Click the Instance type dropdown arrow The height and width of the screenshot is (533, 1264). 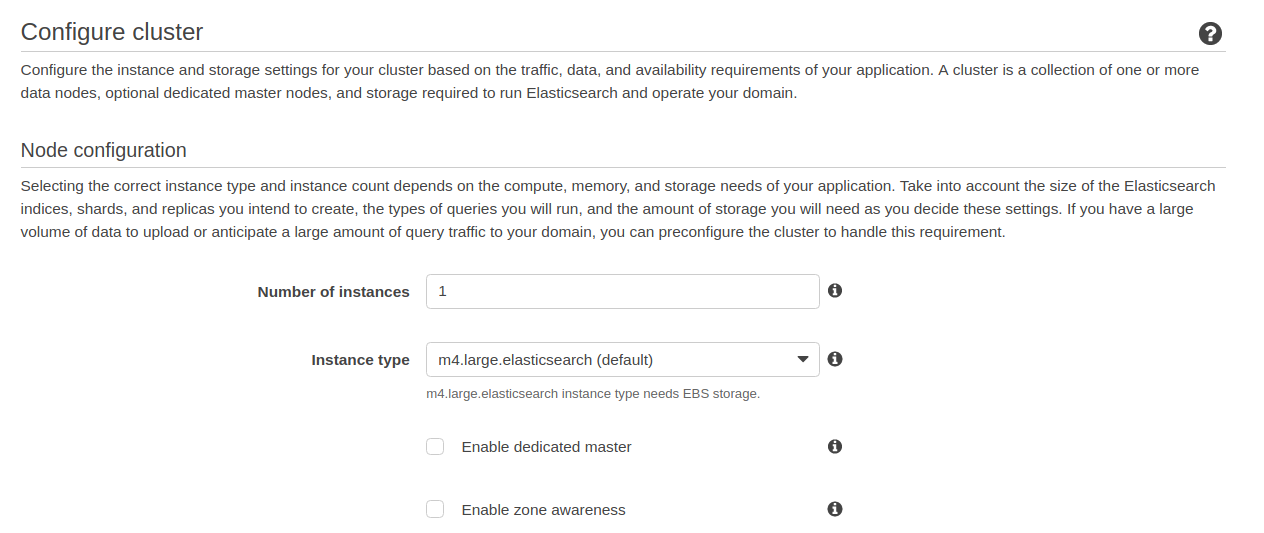(802, 360)
